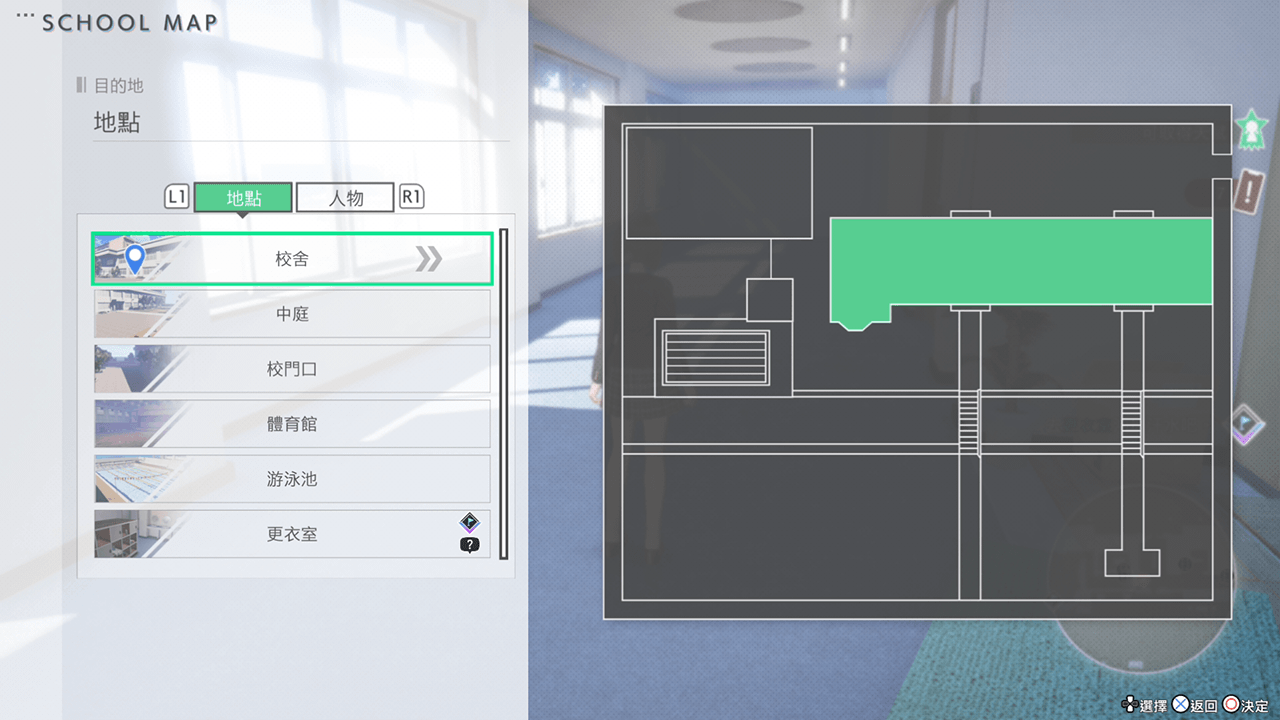Click the exclamation phone icon beside the map
1280x720 pixels.
pyautogui.click(x=1250, y=190)
